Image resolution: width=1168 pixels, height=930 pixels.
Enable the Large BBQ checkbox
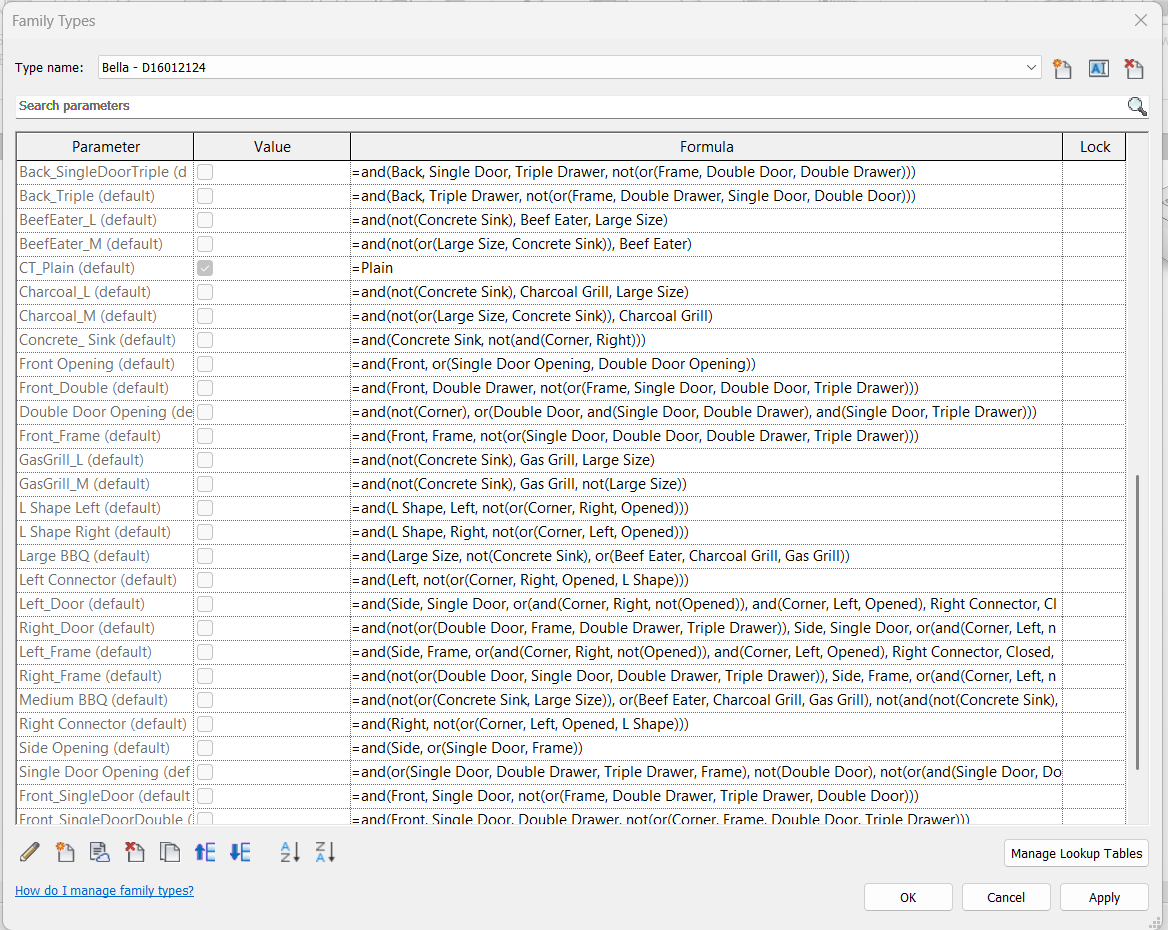205,556
